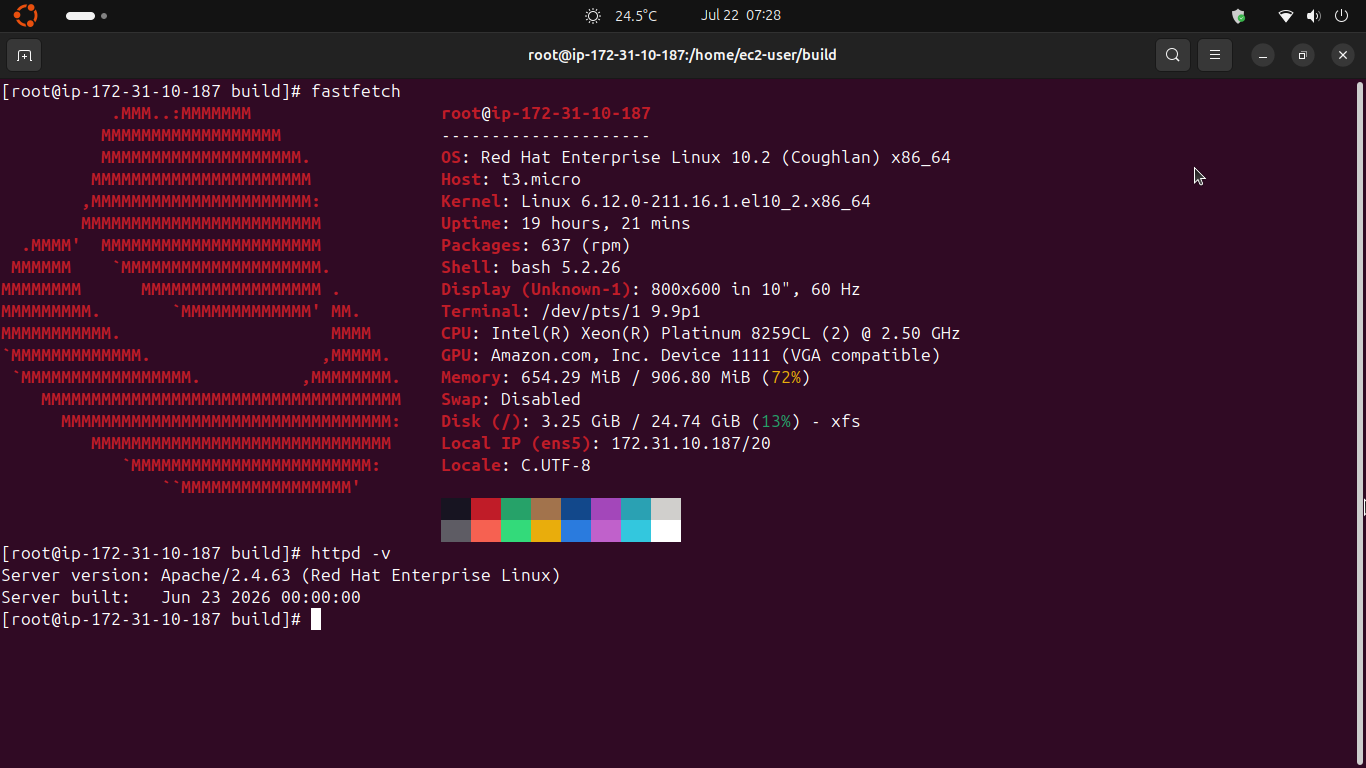Click the Display line 800x600 in 10", 60 Hz
The image size is (1366, 768).
tap(651, 289)
